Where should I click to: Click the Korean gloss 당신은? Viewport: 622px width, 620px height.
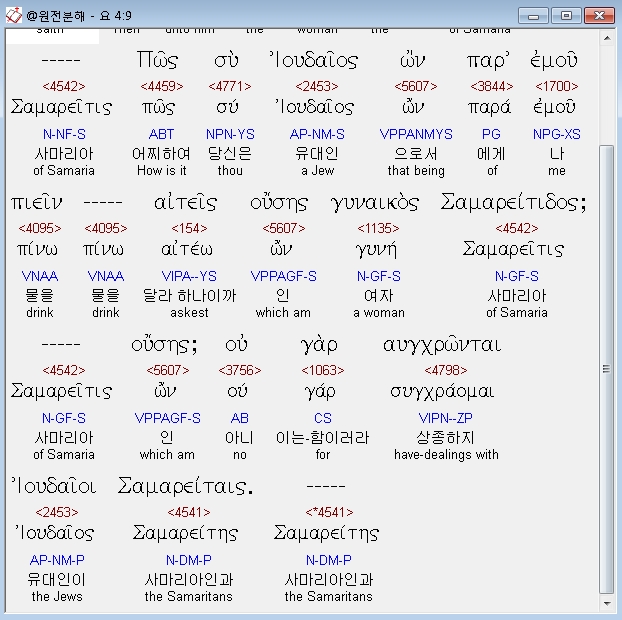point(230,154)
